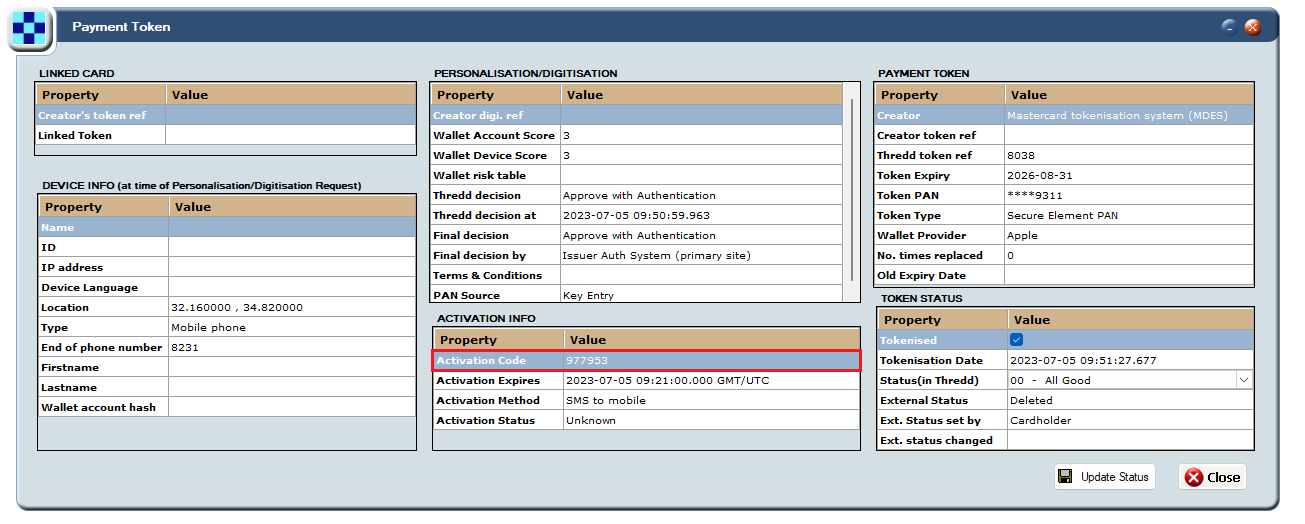Click the checkered app logo icon

tap(30, 29)
